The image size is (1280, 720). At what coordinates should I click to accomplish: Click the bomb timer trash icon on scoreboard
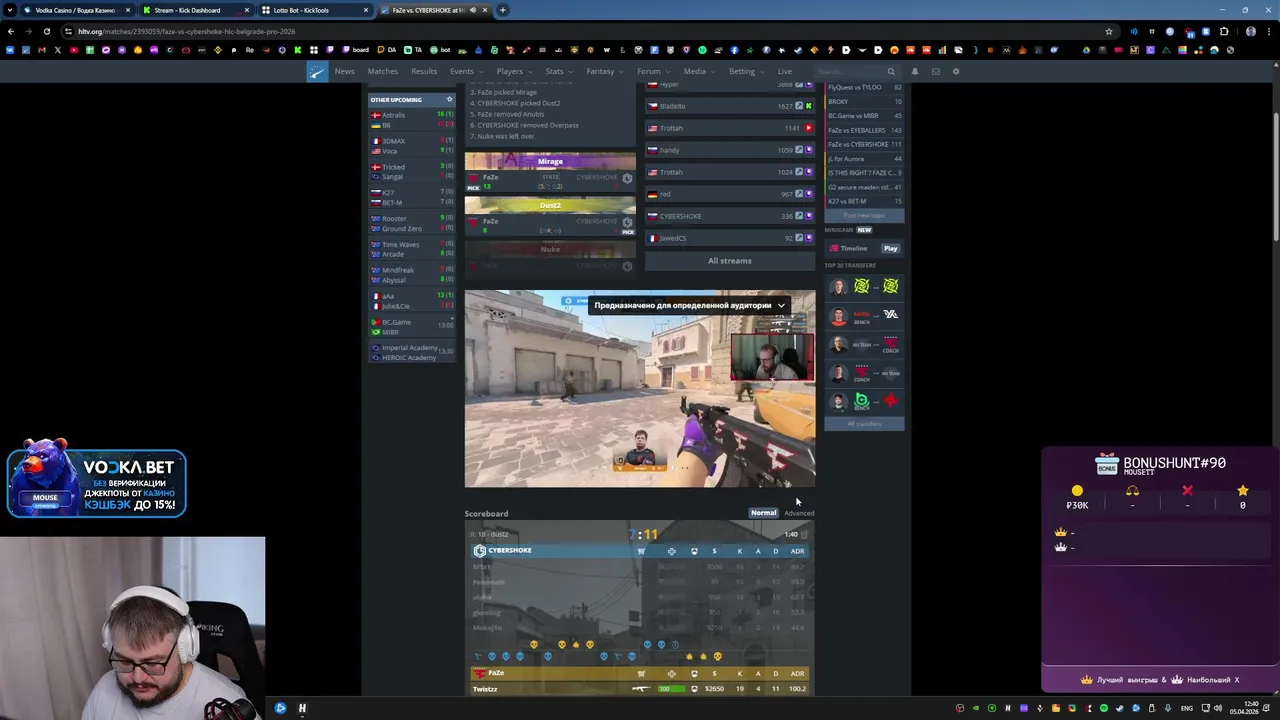805,534
